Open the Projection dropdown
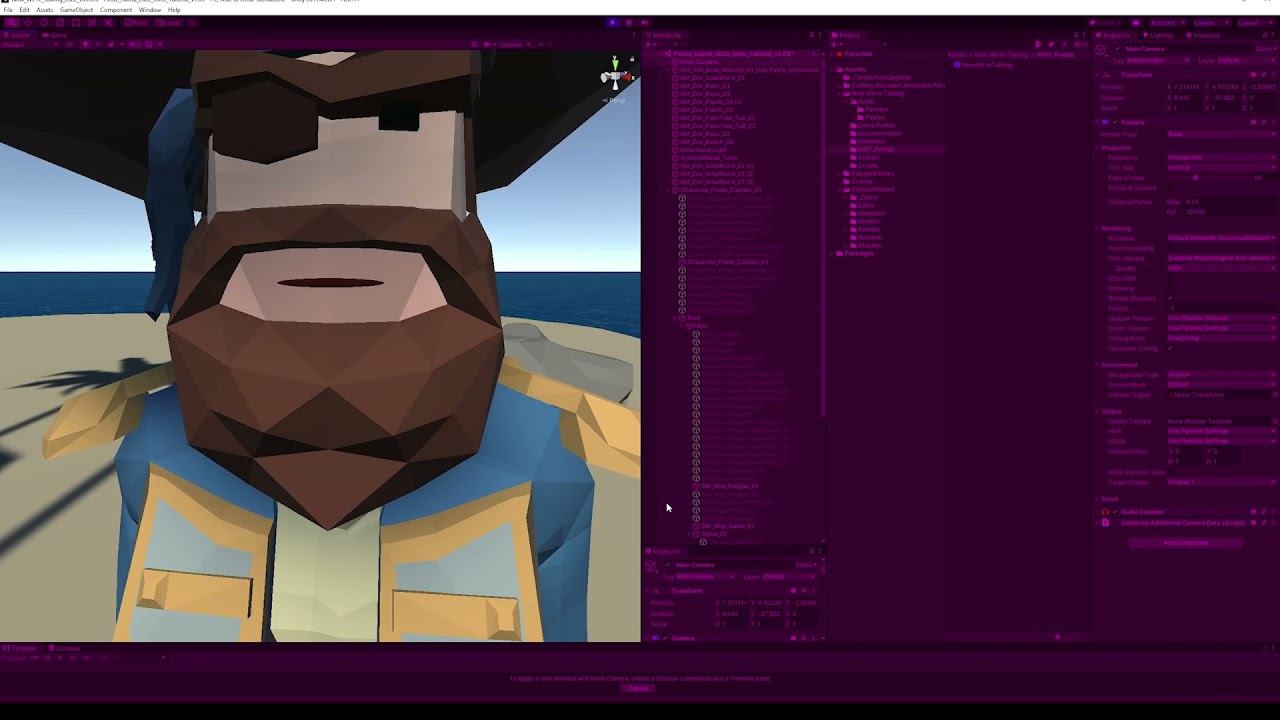Screen dimensions: 1280x720 (1221, 158)
